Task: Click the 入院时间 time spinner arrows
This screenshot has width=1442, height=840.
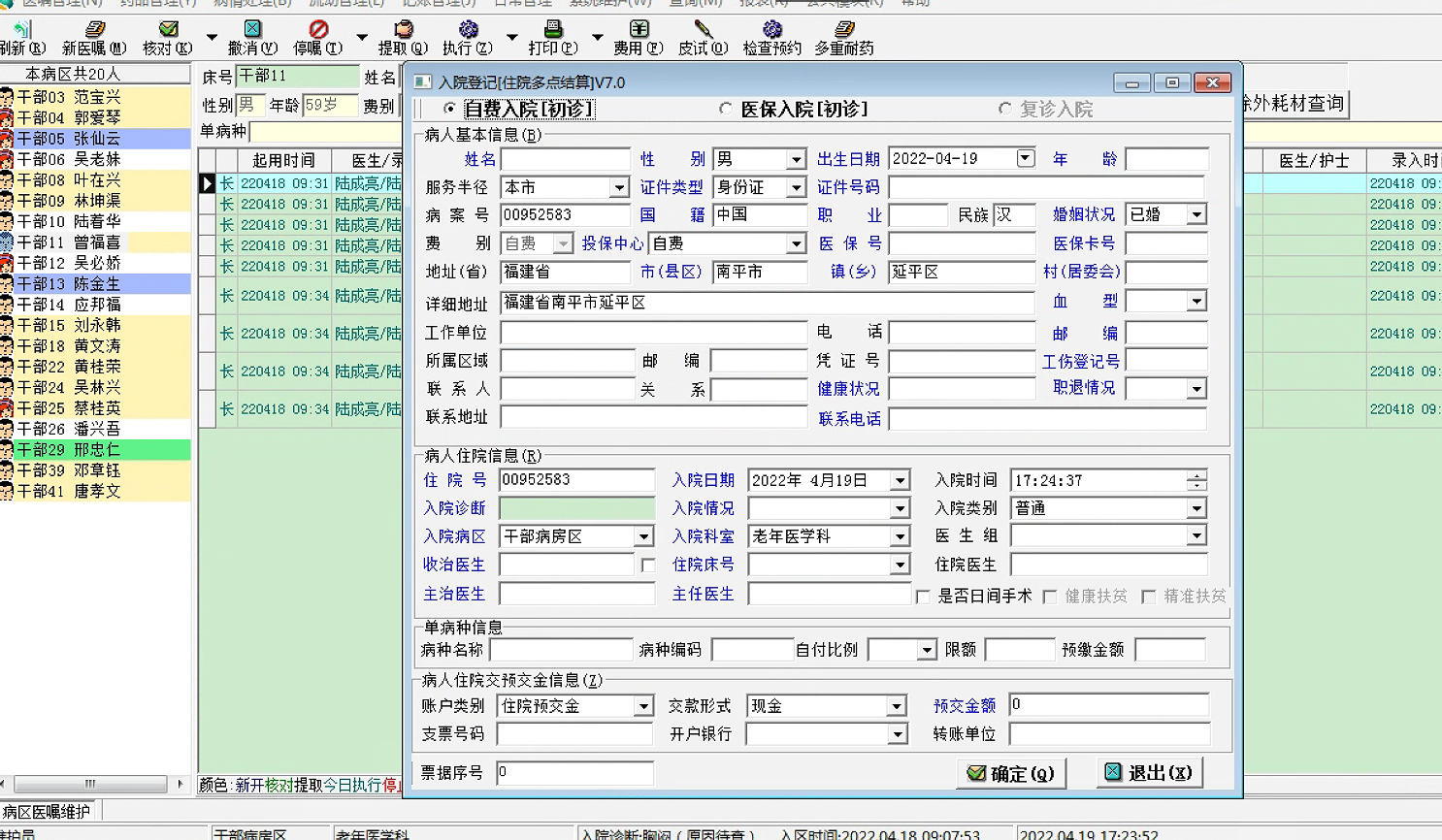Action: pos(1196,480)
